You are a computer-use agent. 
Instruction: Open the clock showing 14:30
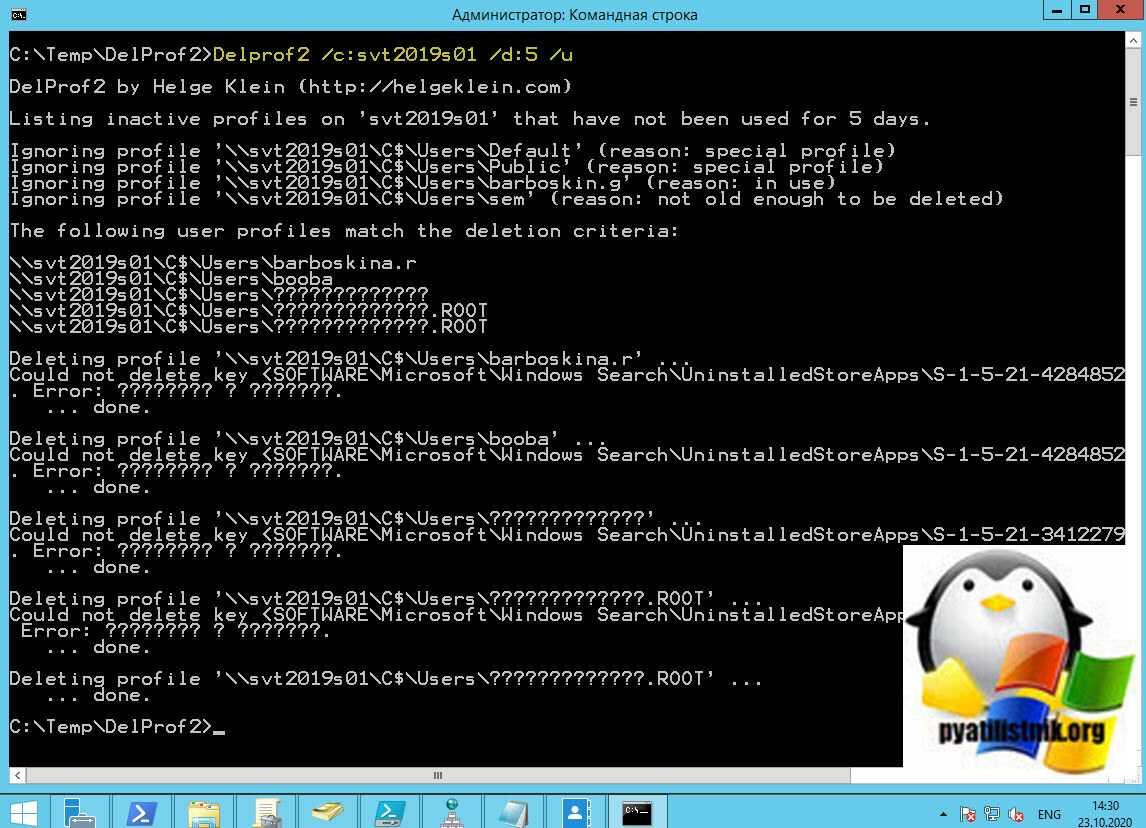pyautogui.click(x=1104, y=813)
